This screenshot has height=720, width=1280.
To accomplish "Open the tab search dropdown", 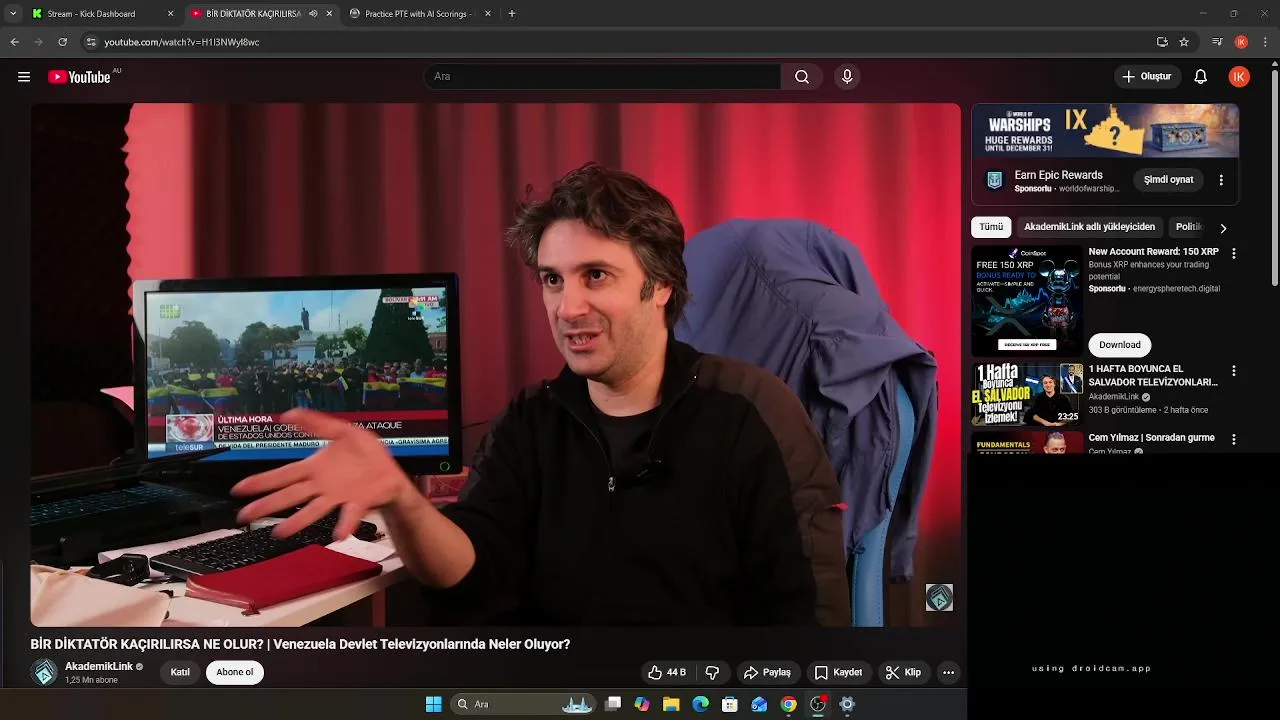I will [x=13, y=14].
